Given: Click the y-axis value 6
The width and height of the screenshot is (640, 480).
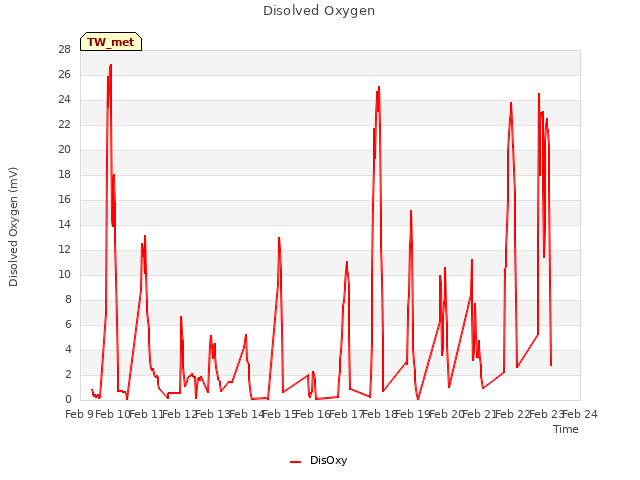Looking at the screenshot, I should pyautogui.click(x=68, y=324).
